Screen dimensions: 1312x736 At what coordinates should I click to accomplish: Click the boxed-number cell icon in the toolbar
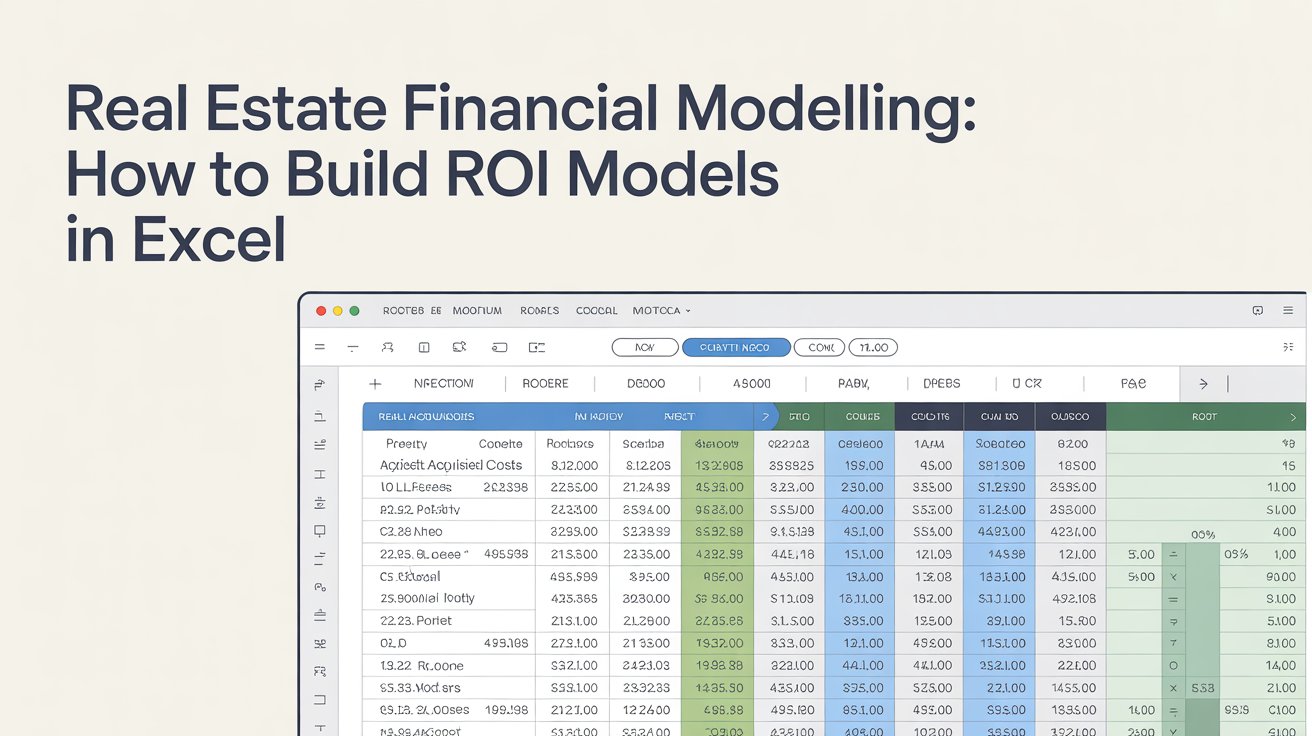(423, 347)
